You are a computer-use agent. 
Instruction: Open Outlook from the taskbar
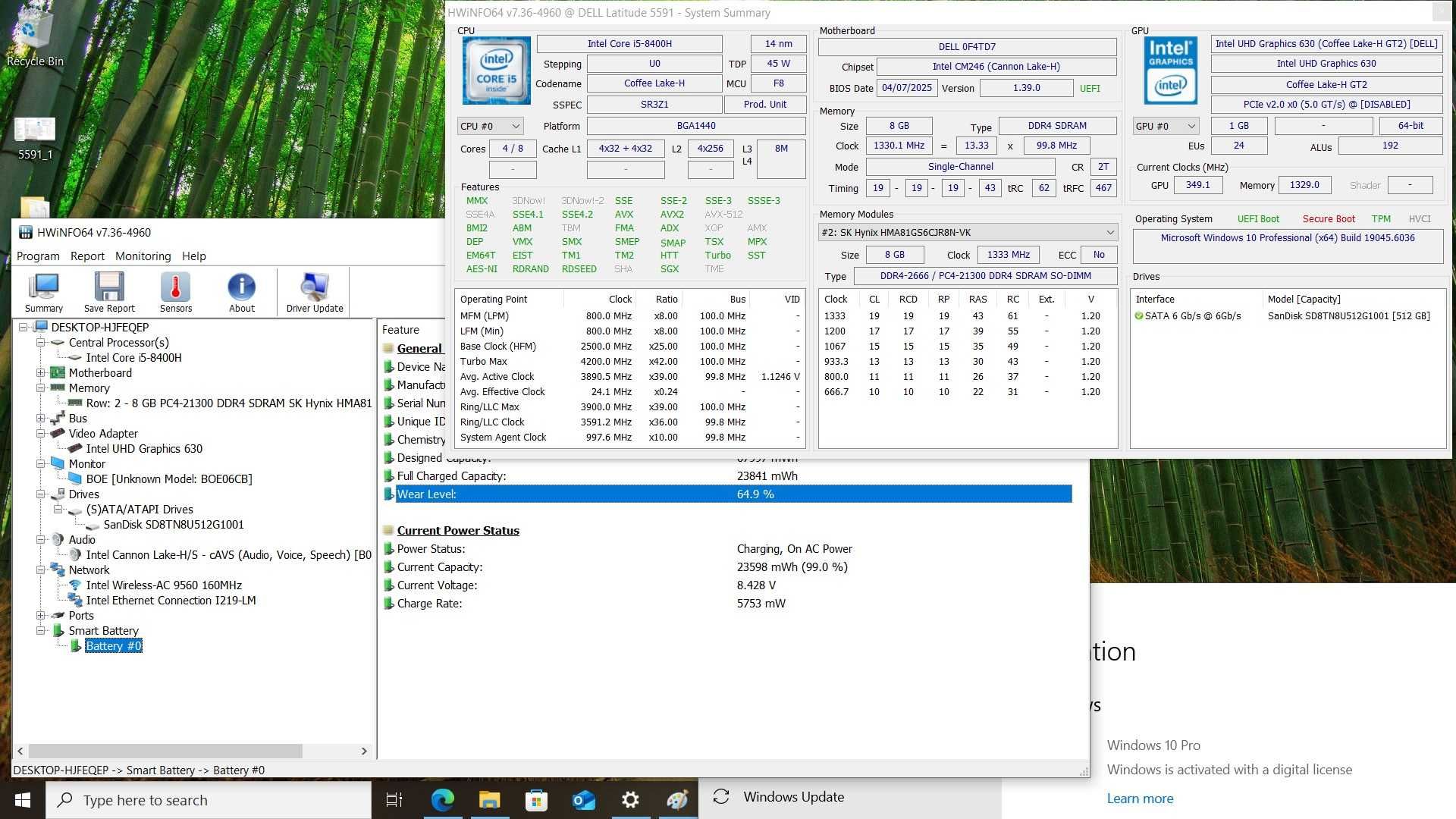point(584,800)
